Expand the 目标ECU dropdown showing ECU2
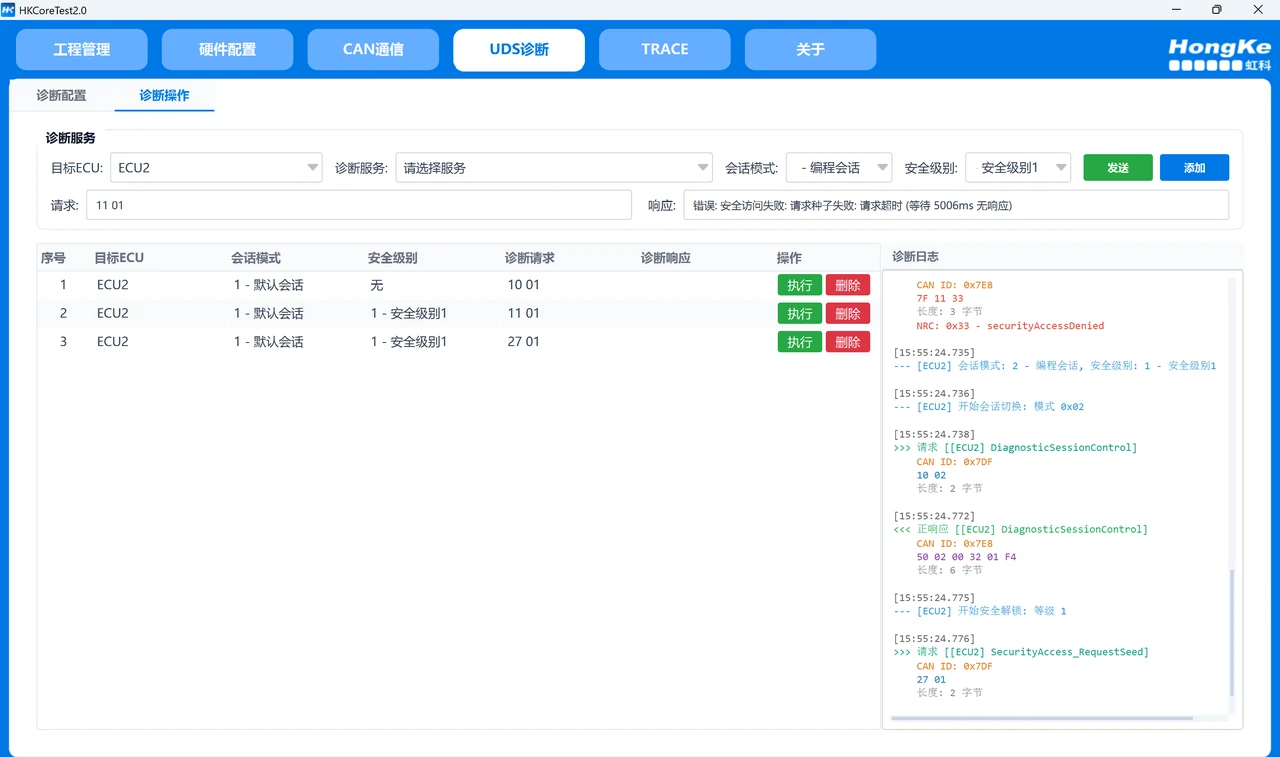 (x=216, y=168)
